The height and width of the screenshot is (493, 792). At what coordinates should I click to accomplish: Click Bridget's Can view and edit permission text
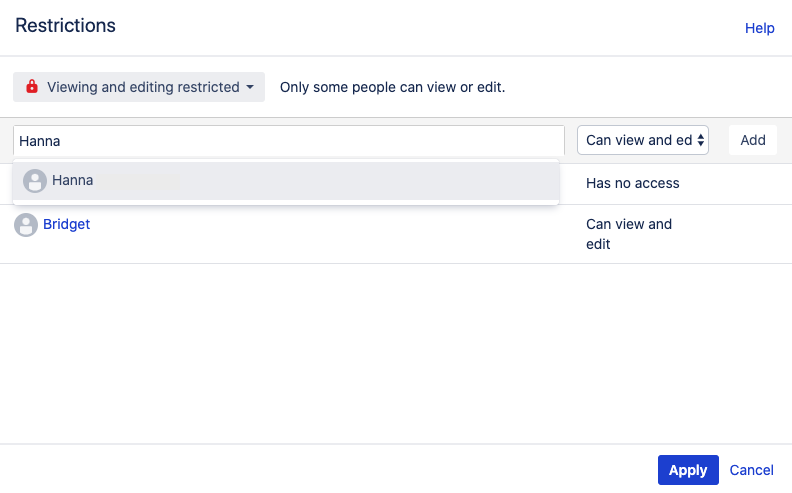coord(629,234)
